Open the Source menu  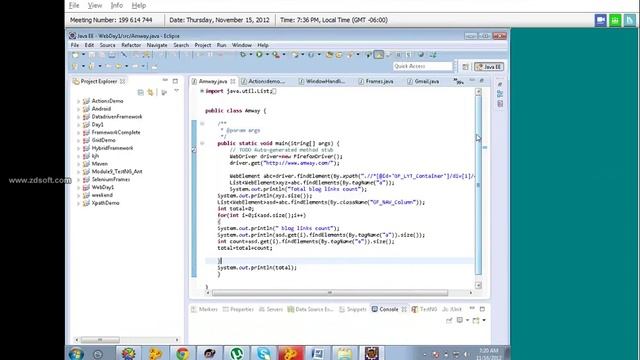point(107,45)
